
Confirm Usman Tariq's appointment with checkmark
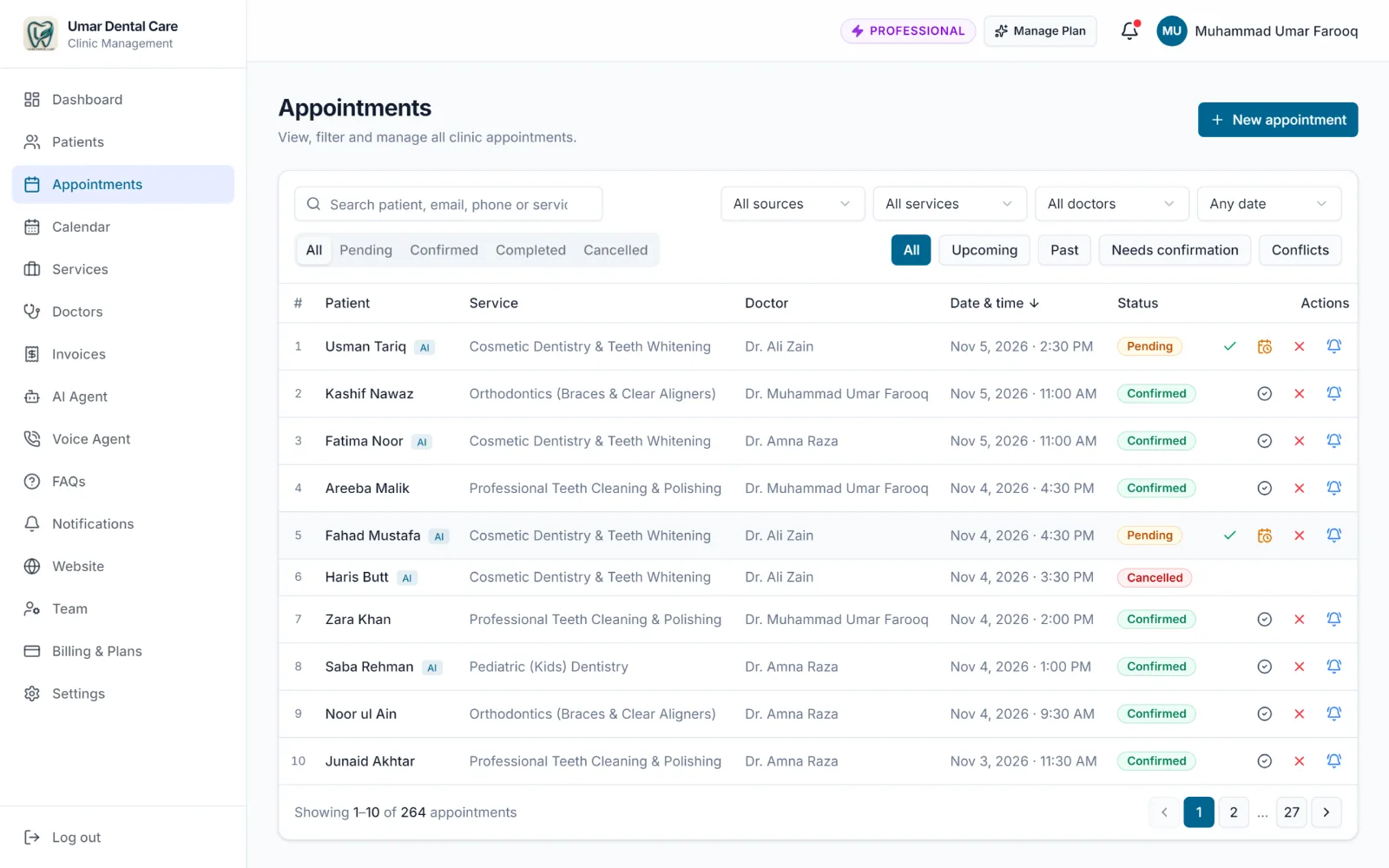coord(1230,346)
